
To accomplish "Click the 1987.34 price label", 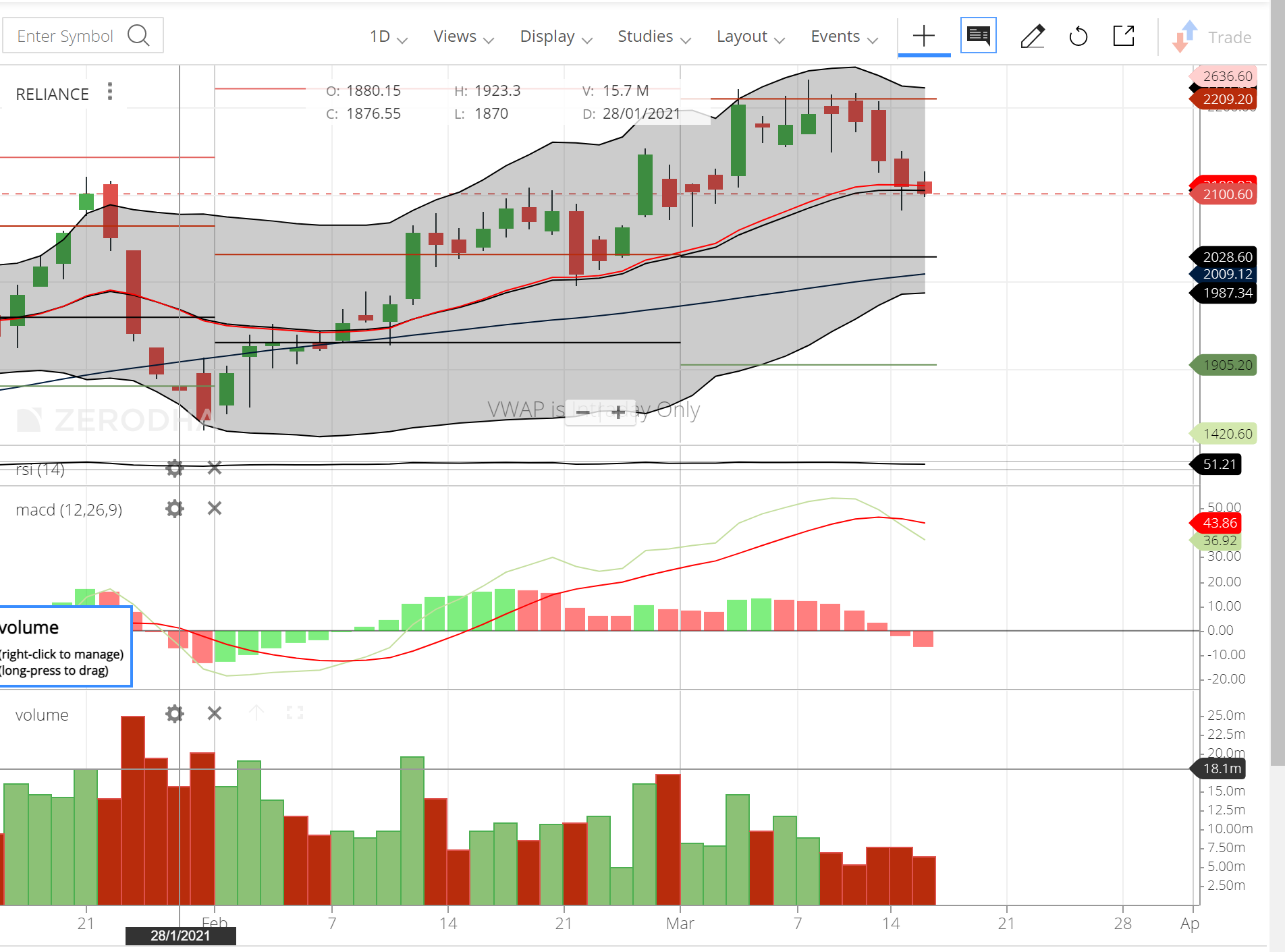I will coord(1223,293).
